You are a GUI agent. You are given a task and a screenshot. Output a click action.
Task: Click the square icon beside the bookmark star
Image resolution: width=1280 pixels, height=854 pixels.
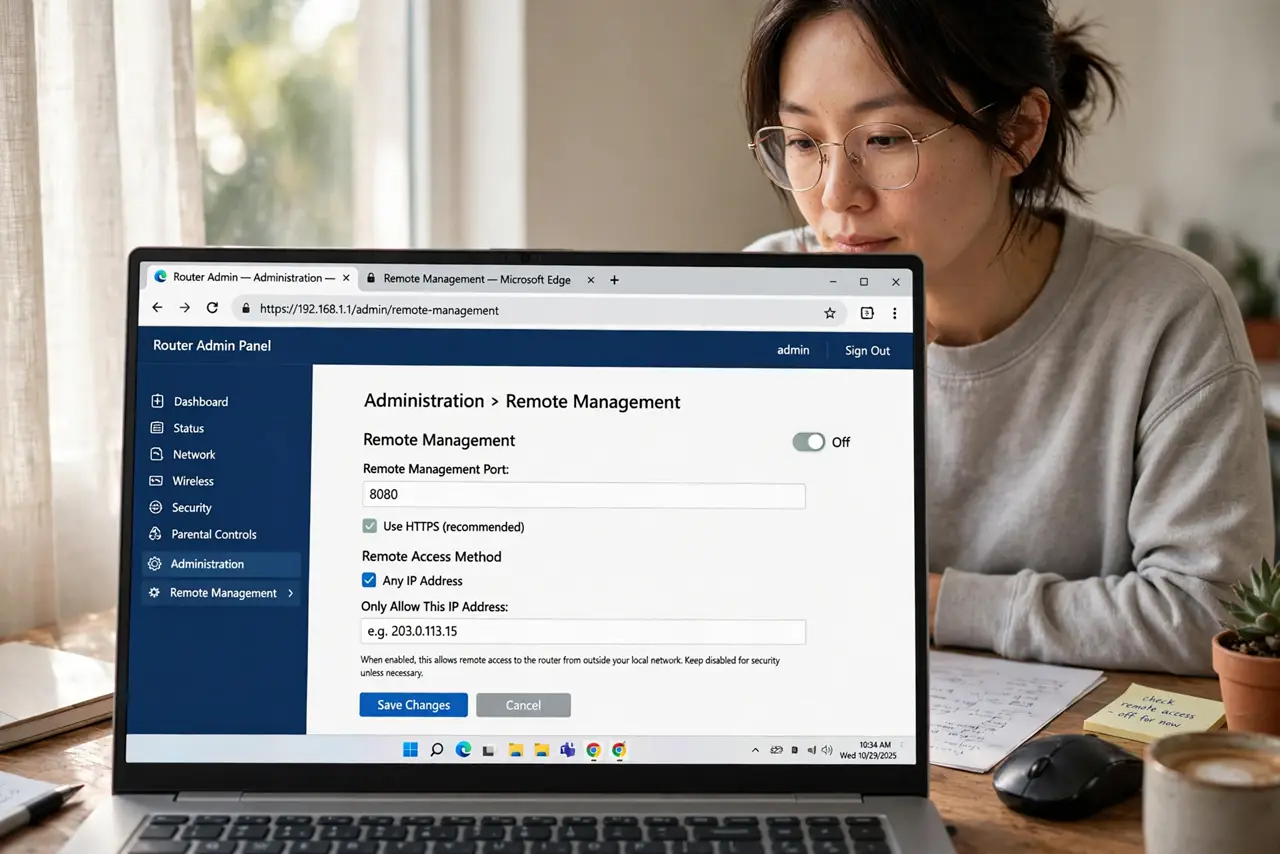point(867,313)
